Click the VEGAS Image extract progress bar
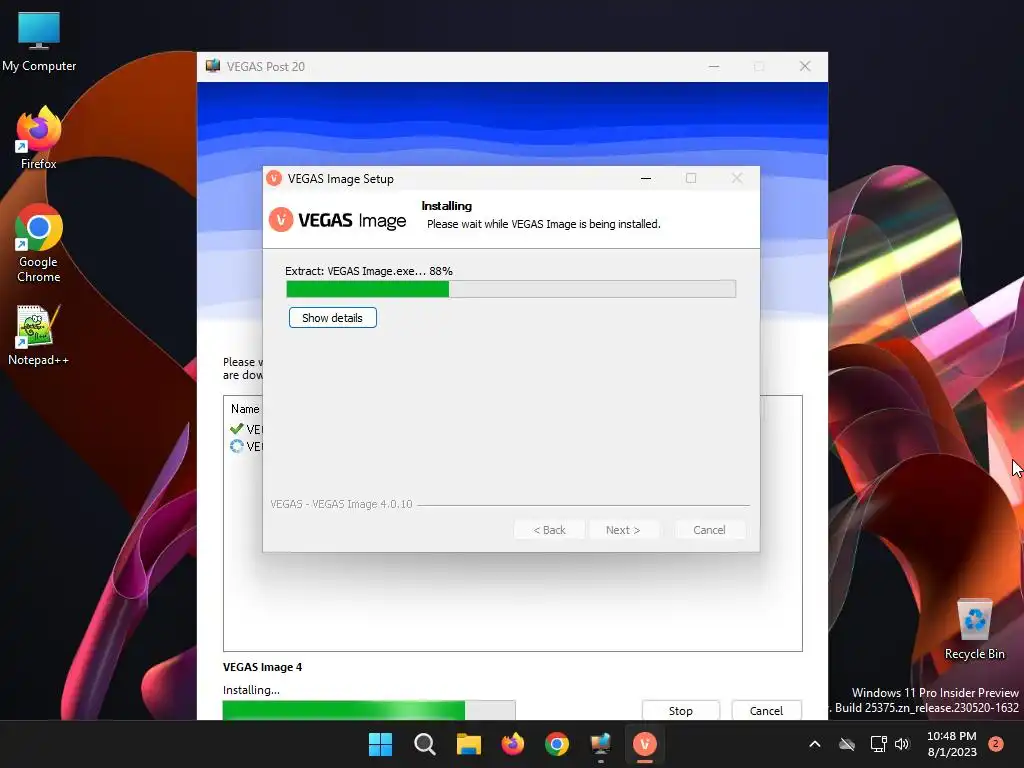Screen dimensions: 1024x768 [511, 289]
